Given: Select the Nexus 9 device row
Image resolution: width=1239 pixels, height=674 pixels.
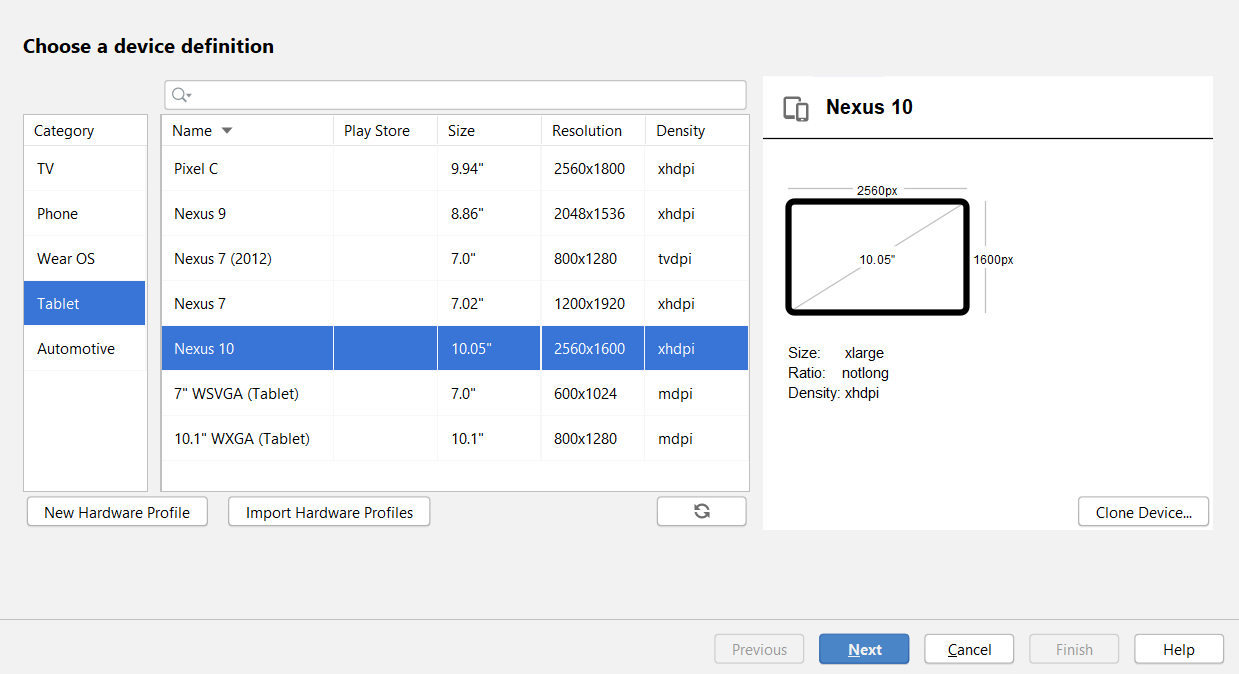Looking at the screenshot, I should tap(455, 214).
